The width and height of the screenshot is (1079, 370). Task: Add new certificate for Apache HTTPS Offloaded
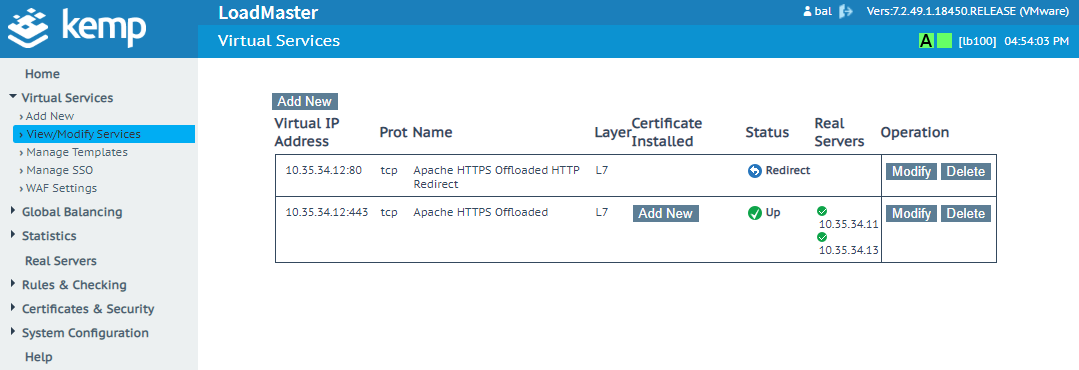665,213
